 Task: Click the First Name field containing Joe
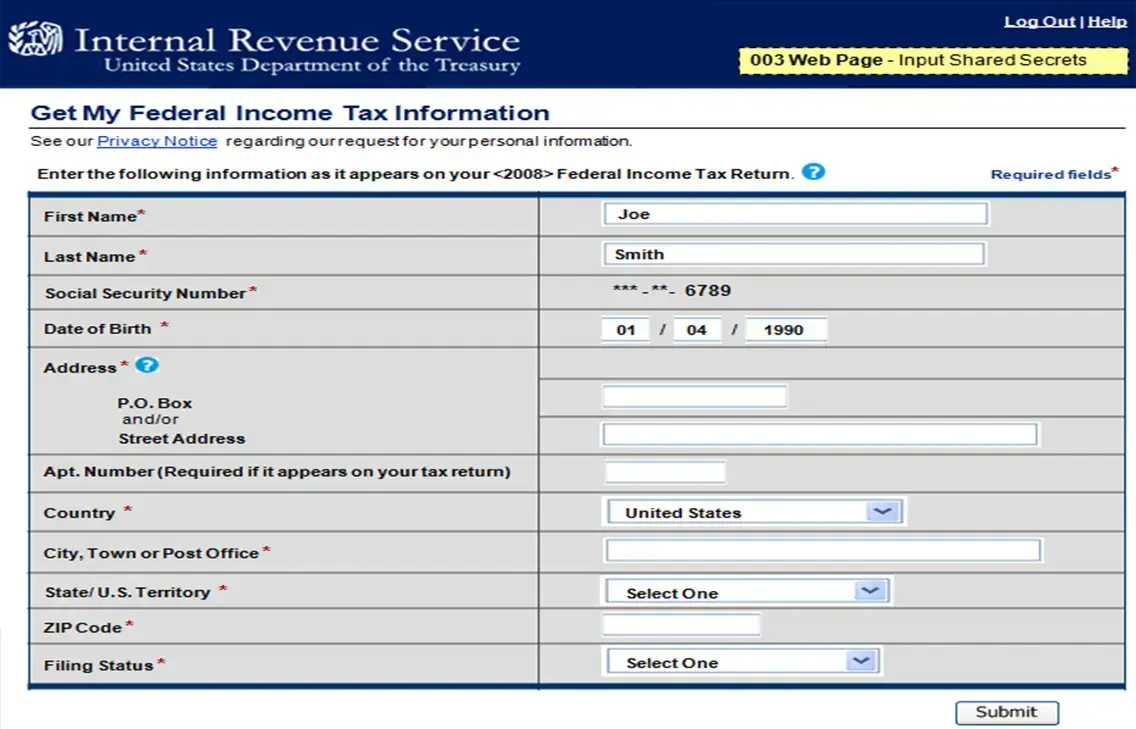[795, 214]
